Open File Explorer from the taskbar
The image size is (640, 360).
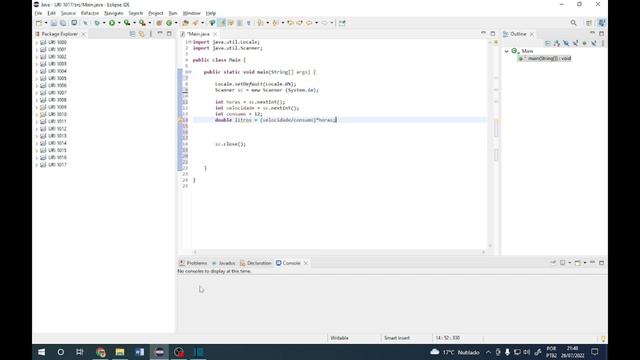[x=120, y=352]
